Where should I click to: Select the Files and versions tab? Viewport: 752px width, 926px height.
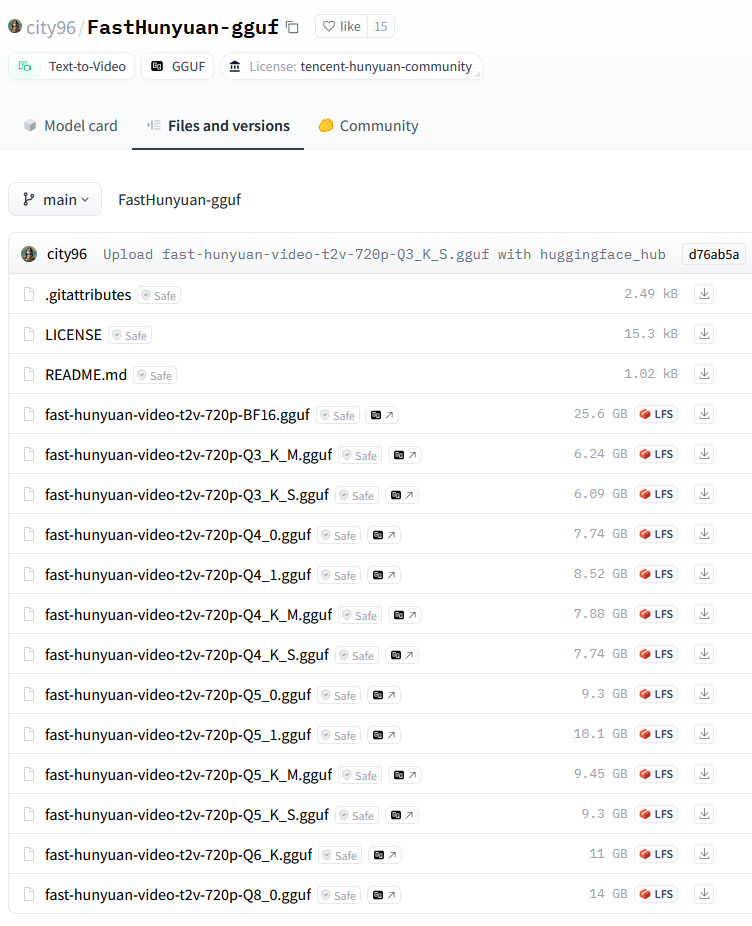tap(218, 126)
